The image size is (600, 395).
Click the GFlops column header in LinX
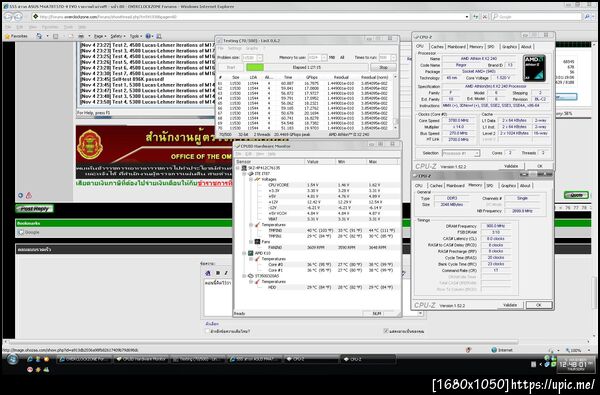(x=312, y=77)
